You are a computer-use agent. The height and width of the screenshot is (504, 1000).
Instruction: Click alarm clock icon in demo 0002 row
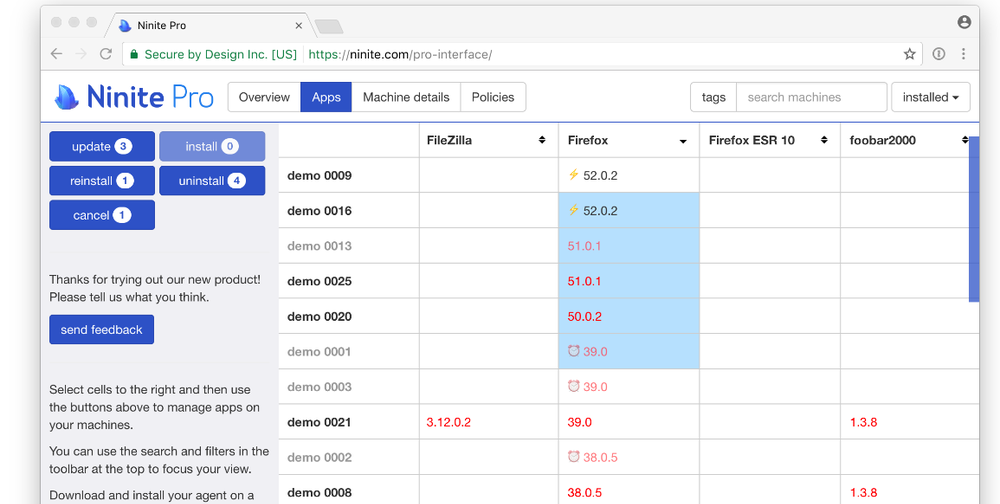coord(573,457)
